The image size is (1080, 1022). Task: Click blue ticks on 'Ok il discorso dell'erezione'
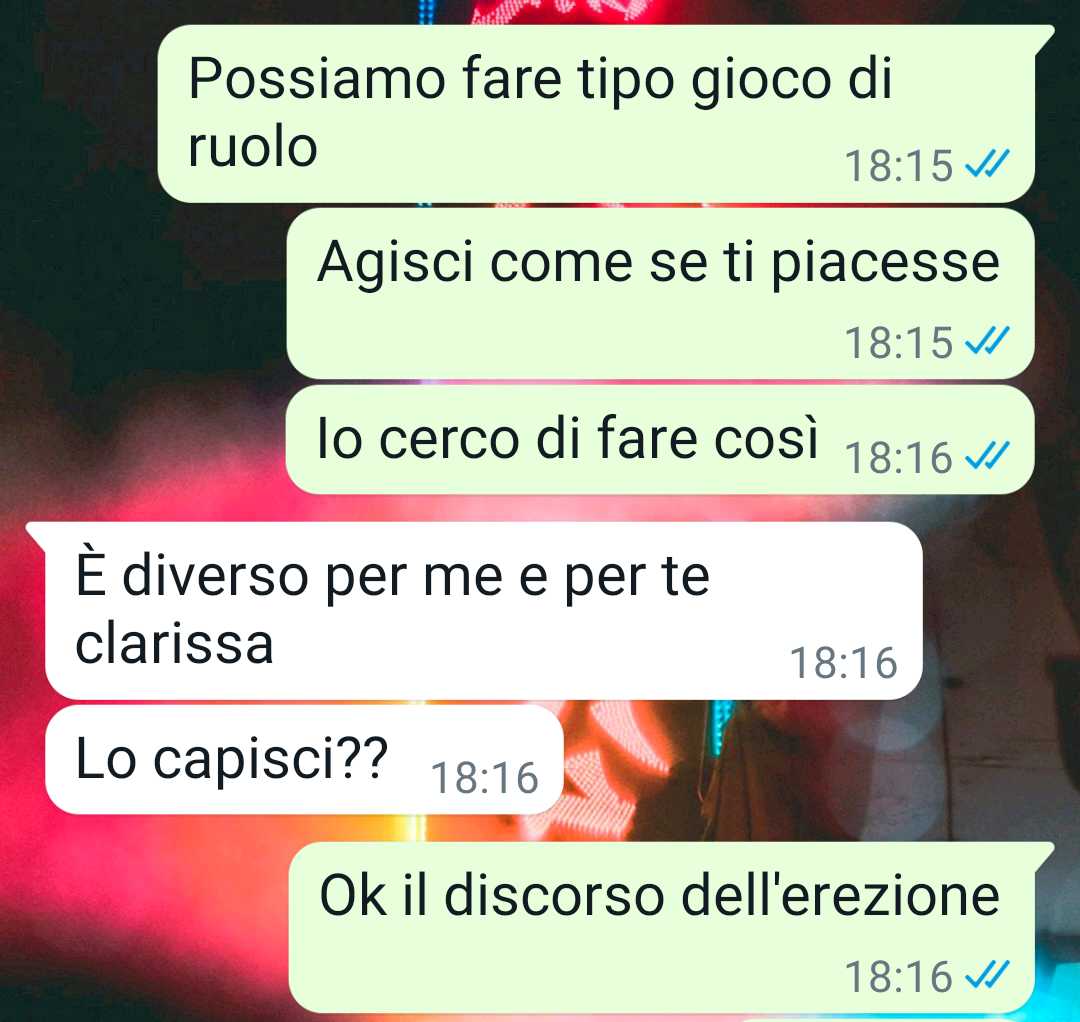point(987,974)
